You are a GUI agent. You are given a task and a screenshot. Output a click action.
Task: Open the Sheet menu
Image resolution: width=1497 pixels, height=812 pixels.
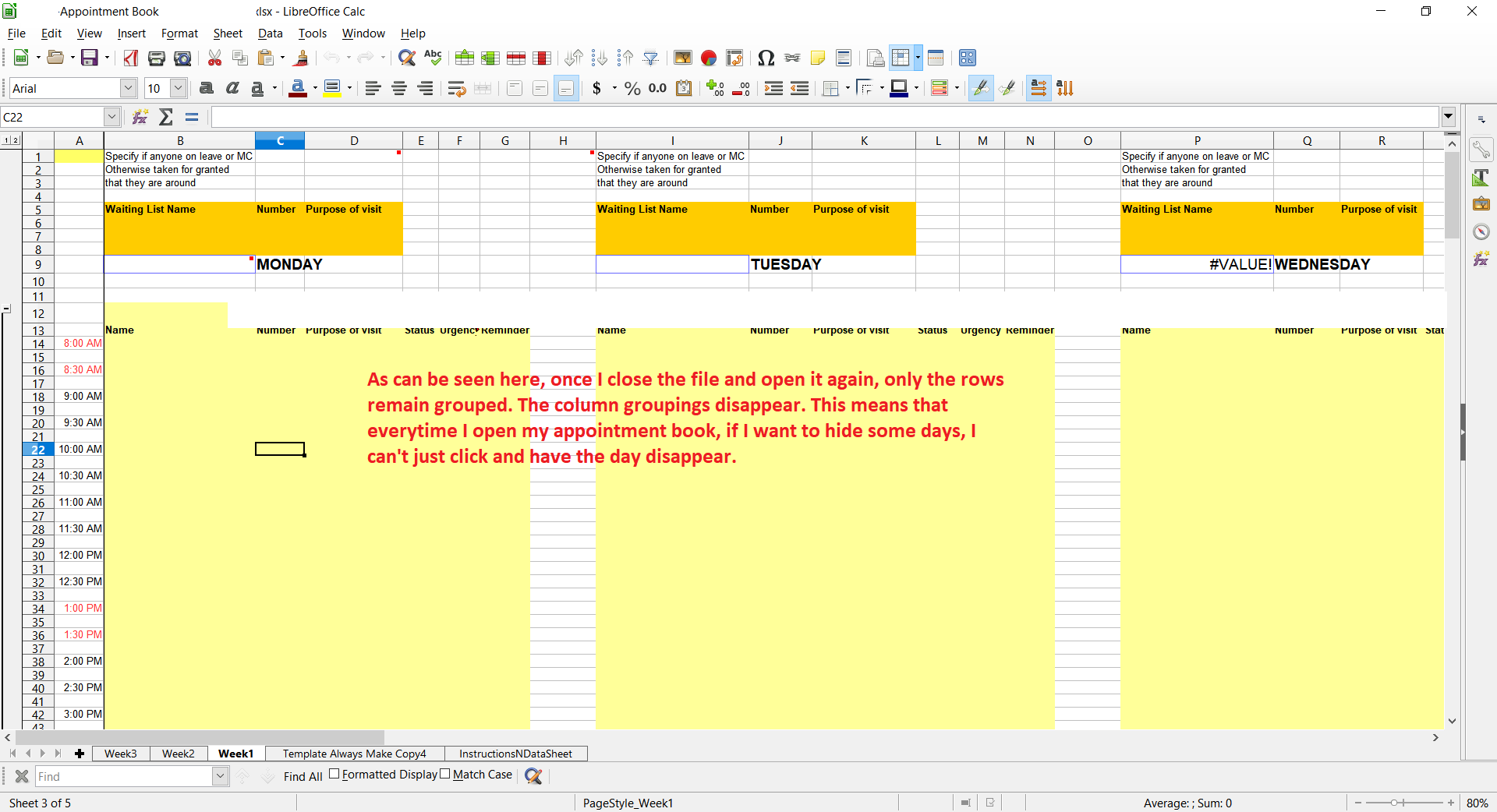tap(228, 34)
